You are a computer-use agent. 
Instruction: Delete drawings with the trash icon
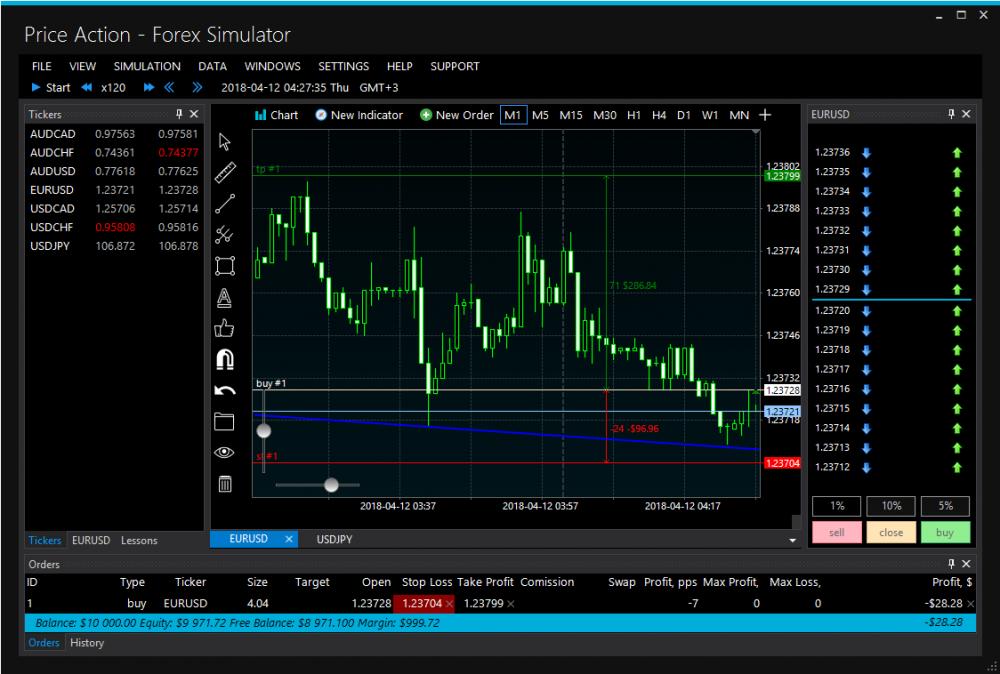[x=225, y=484]
